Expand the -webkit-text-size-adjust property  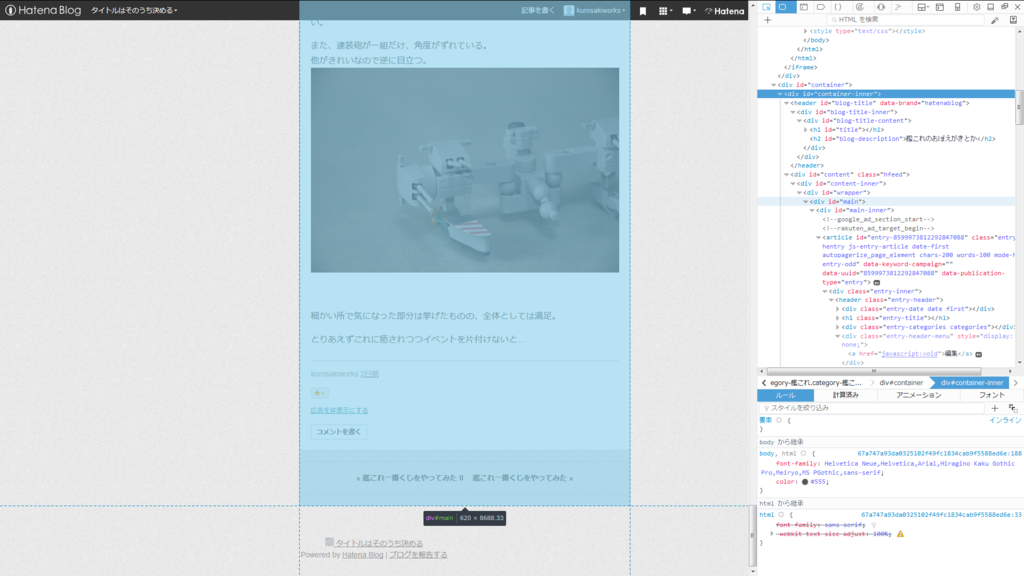tap(772, 534)
